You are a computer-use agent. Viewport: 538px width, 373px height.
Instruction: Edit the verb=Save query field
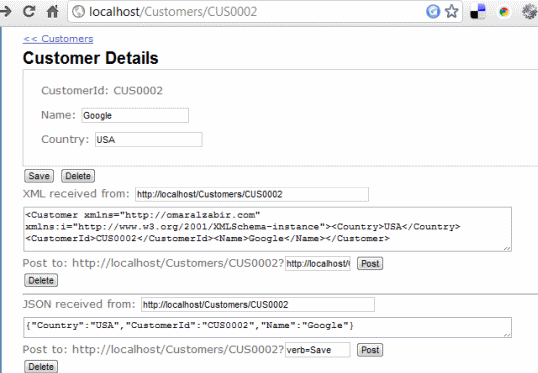coord(318,350)
